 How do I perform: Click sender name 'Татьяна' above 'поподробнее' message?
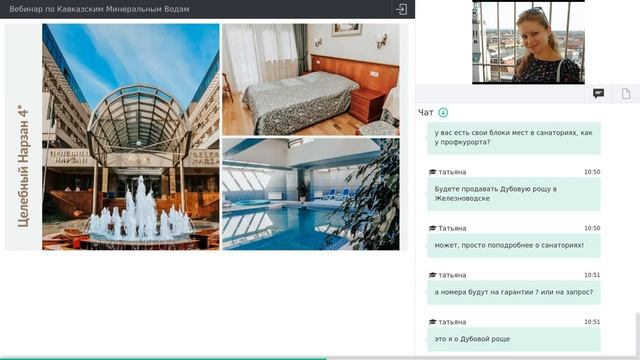coord(452,228)
